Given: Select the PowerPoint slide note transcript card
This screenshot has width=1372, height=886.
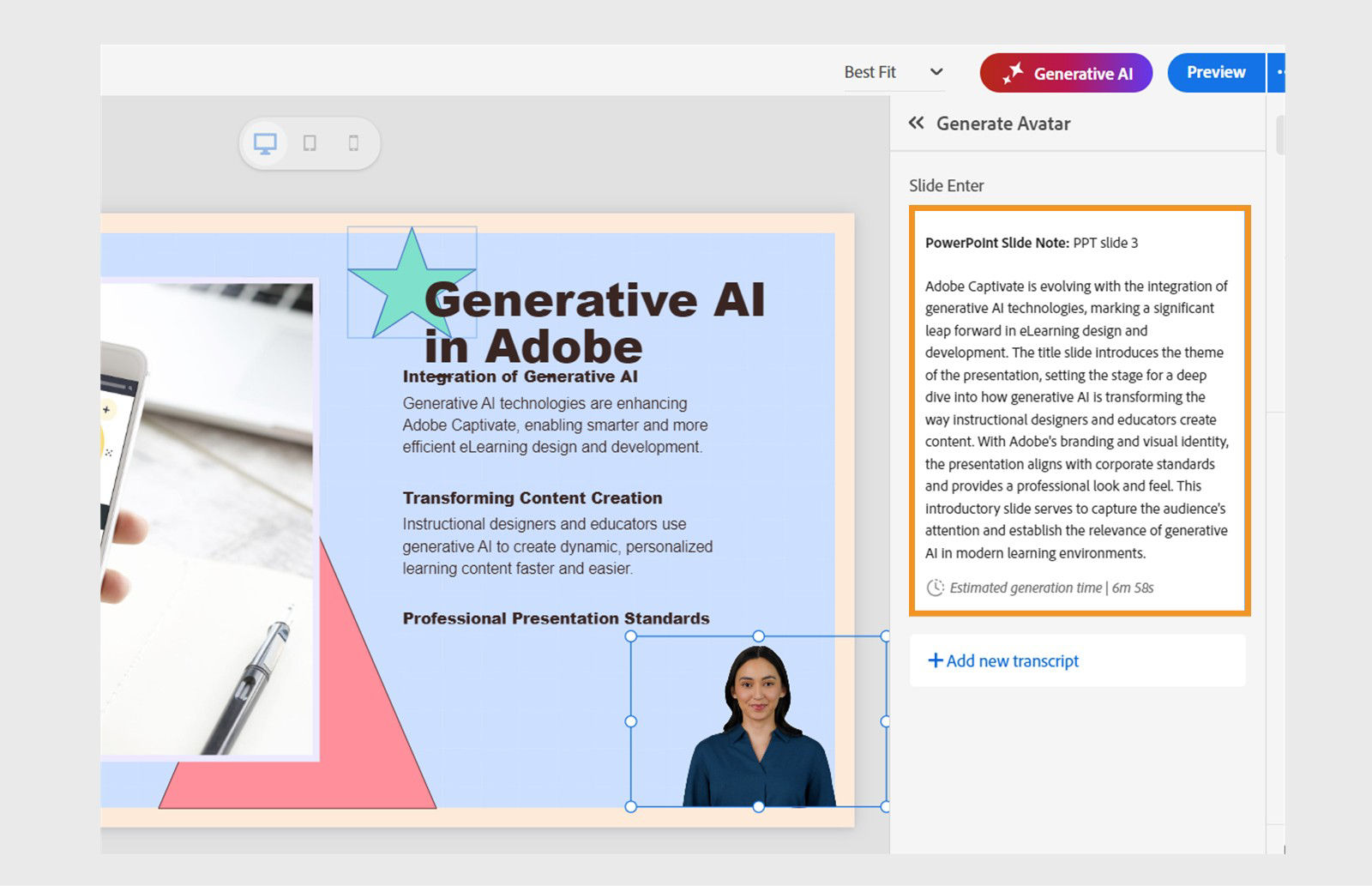Looking at the screenshot, I should 1077,412.
